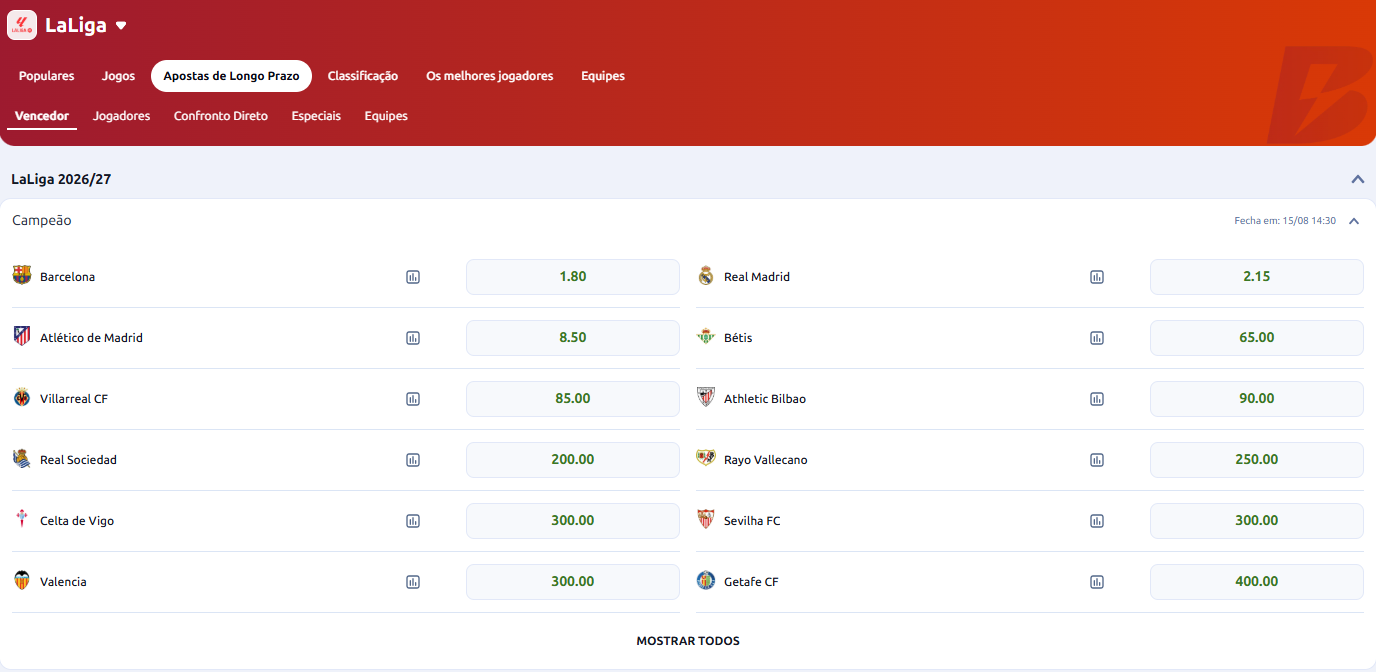Click the Campeão market title

pos(42,221)
